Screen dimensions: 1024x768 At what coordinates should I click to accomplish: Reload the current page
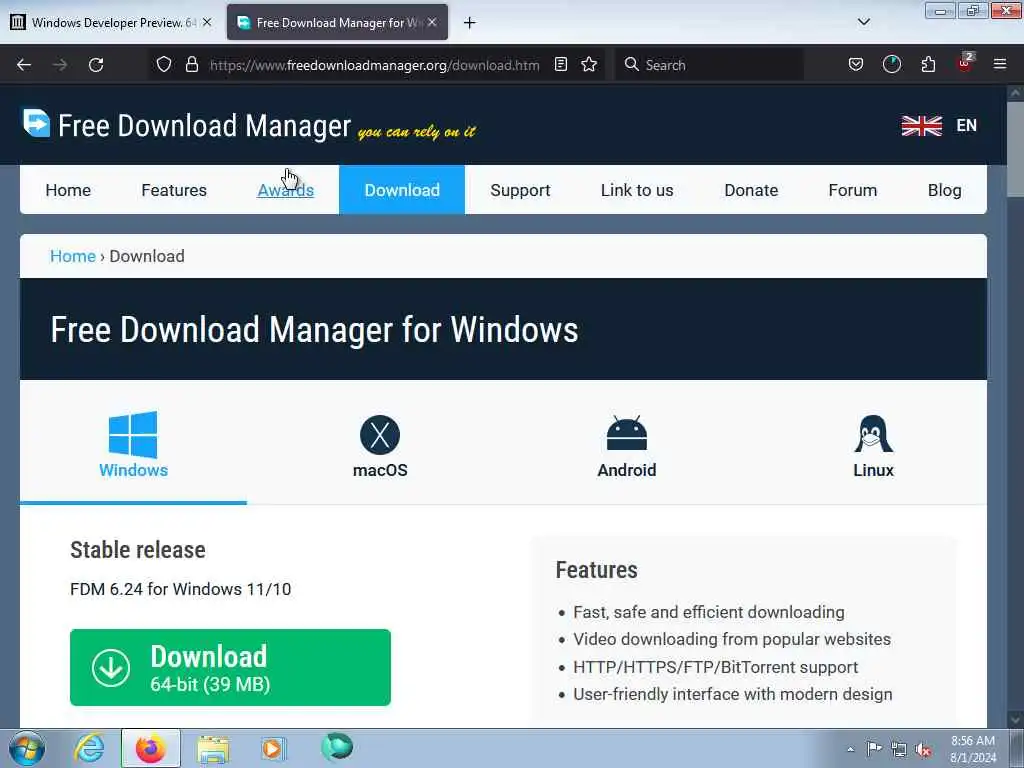point(96,65)
